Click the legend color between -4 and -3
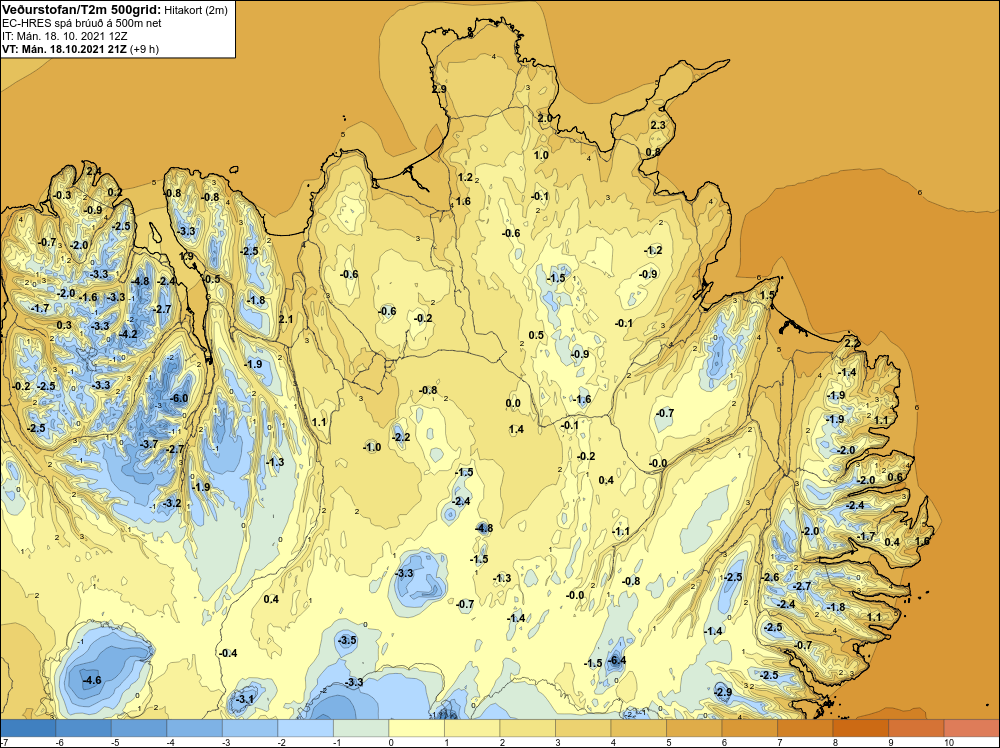This screenshot has height=748, width=1000. [195, 728]
